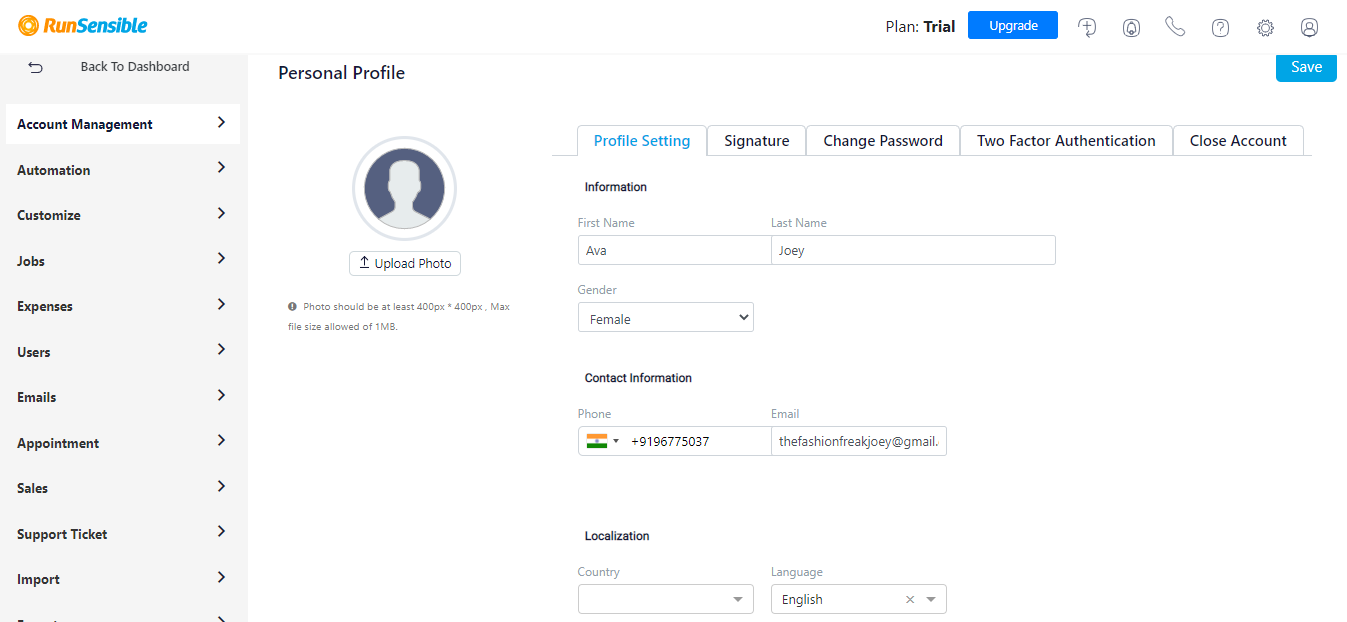1347x622 pixels.
Task: Expand the Users chevron
Action: point(221,350)
